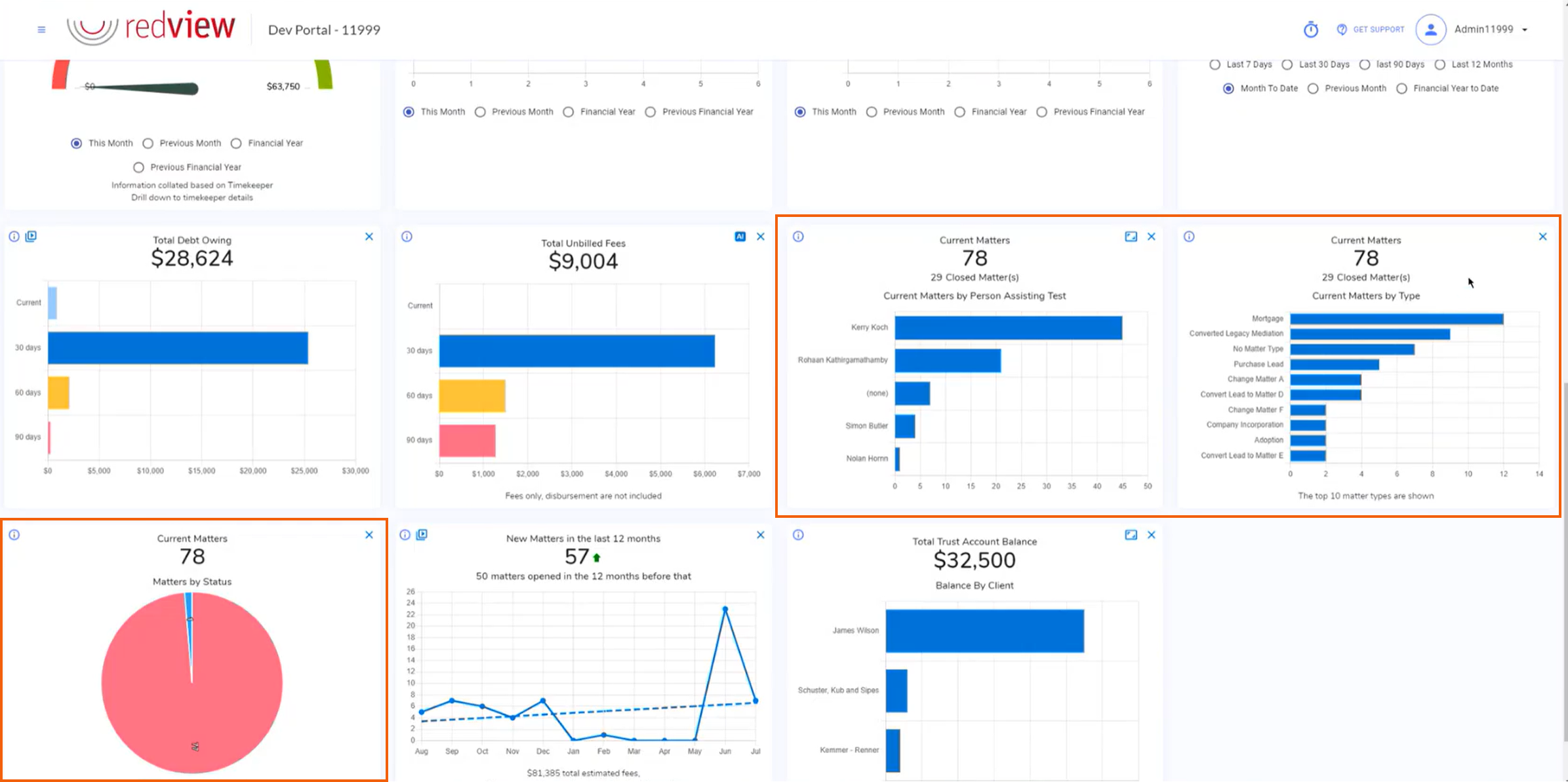Click the Get Support link

pyautogui.click(x=1371, y=29)
